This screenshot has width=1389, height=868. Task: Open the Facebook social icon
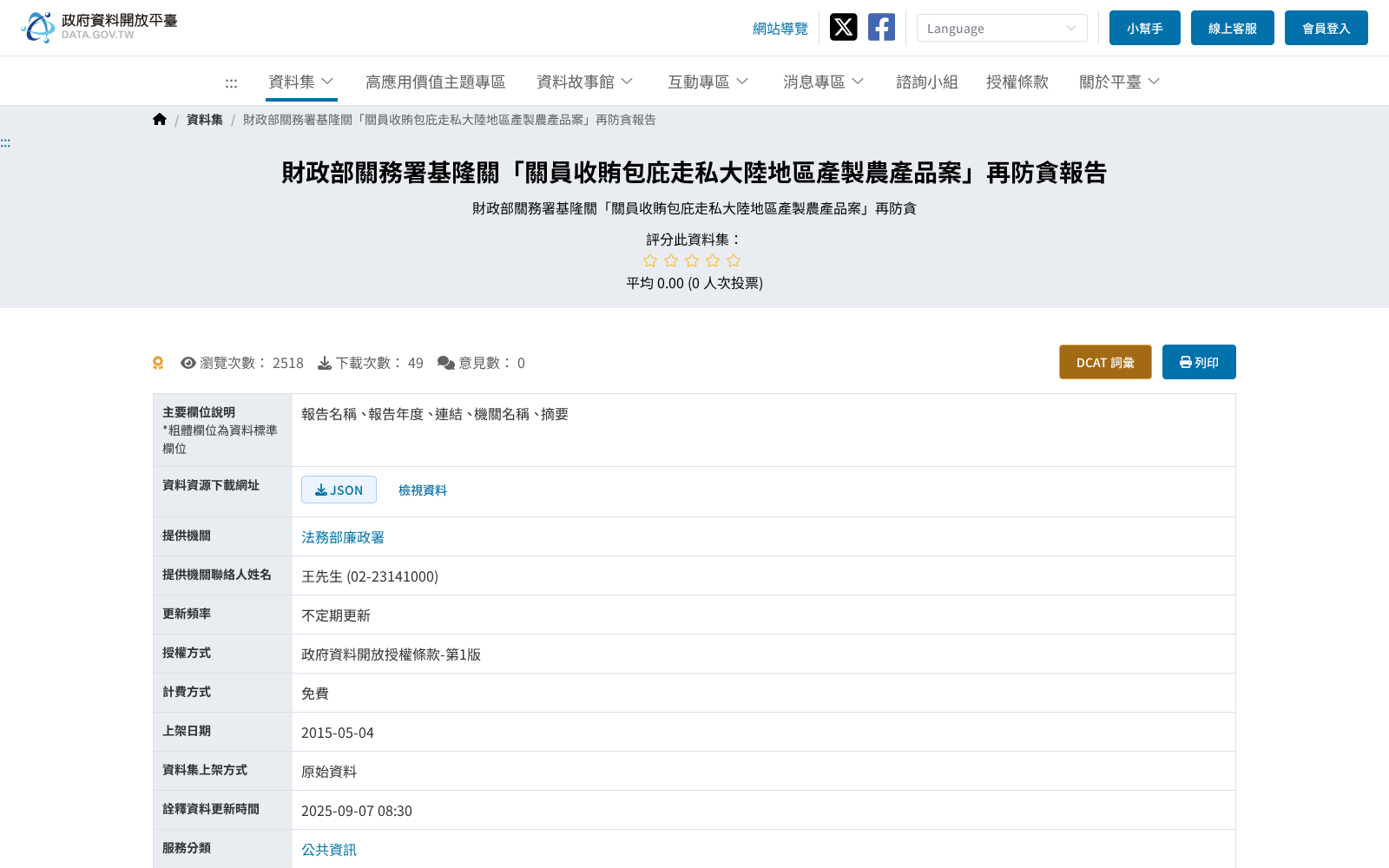click(881, 28)
